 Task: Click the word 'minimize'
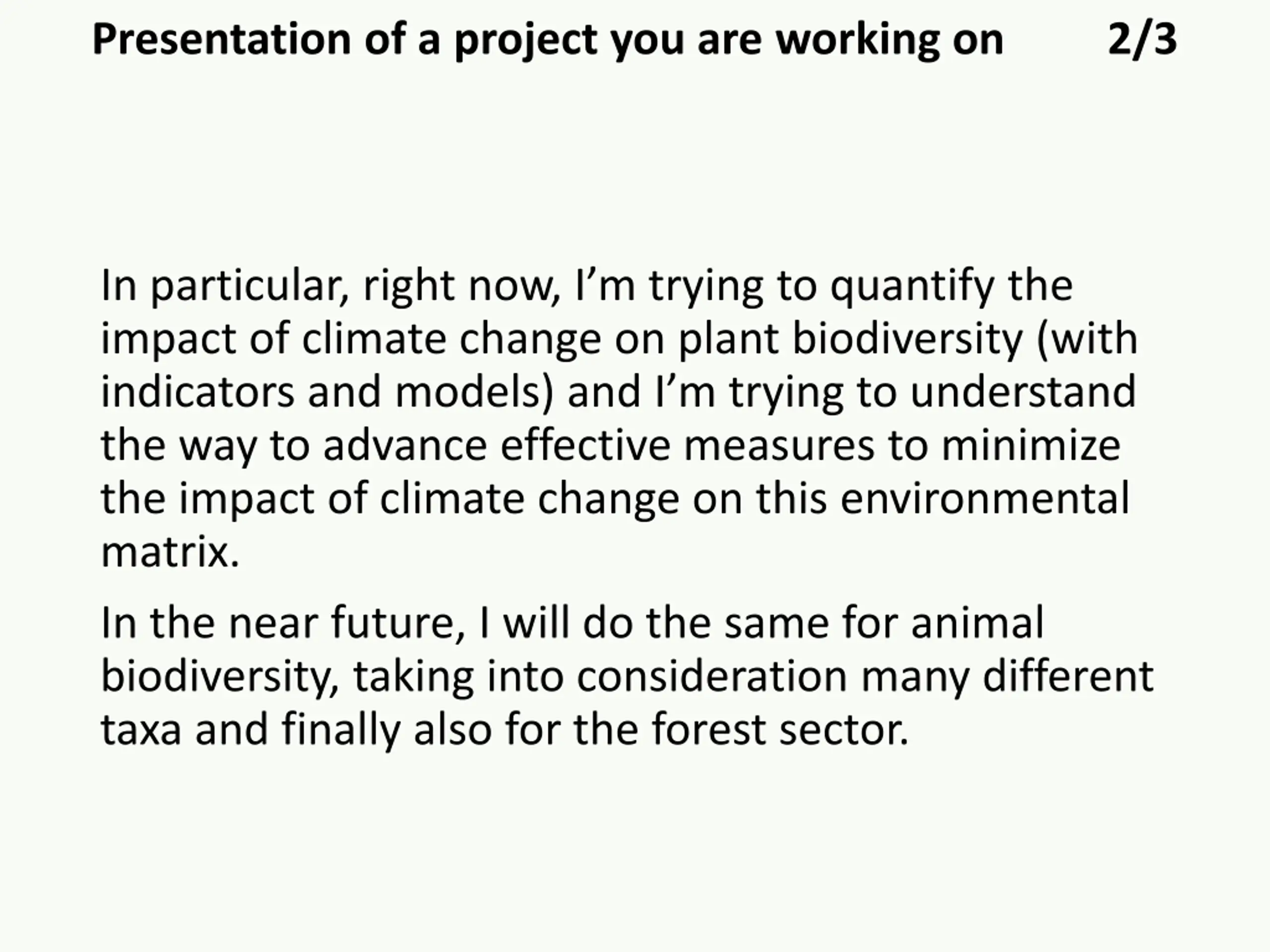(1030, 445)
